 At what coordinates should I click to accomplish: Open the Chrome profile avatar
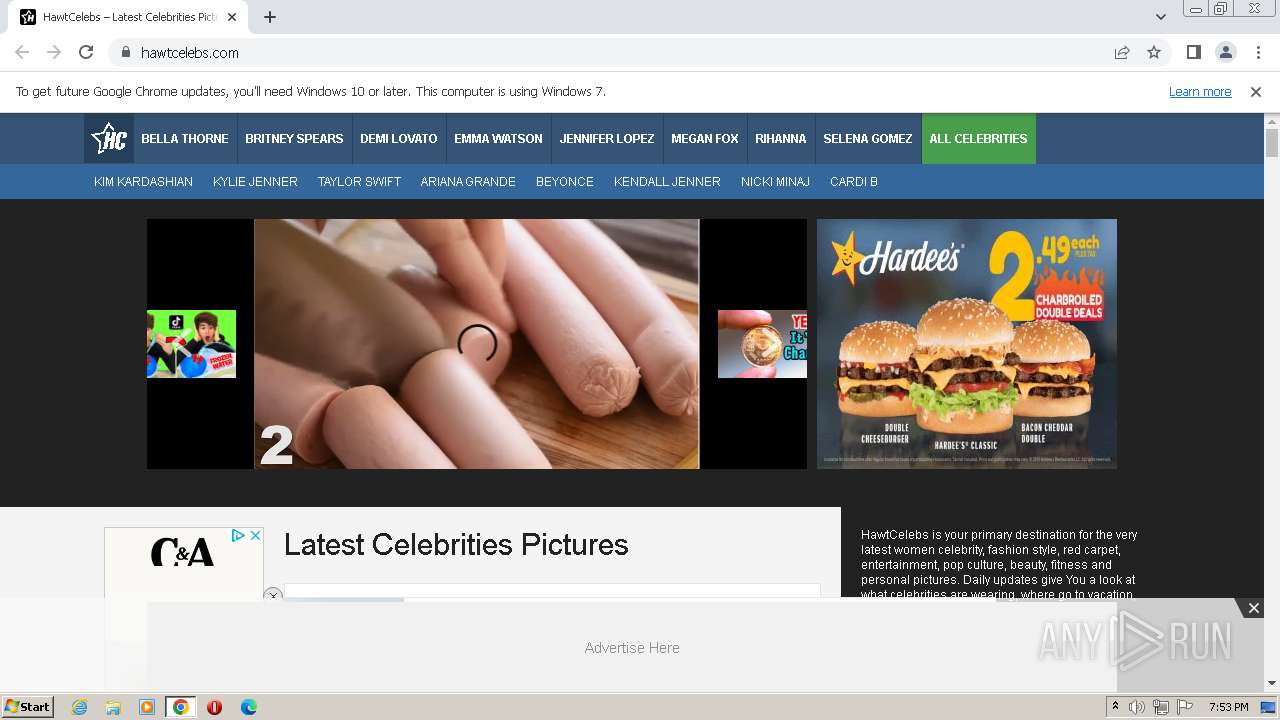click(x=1226, y=52)
